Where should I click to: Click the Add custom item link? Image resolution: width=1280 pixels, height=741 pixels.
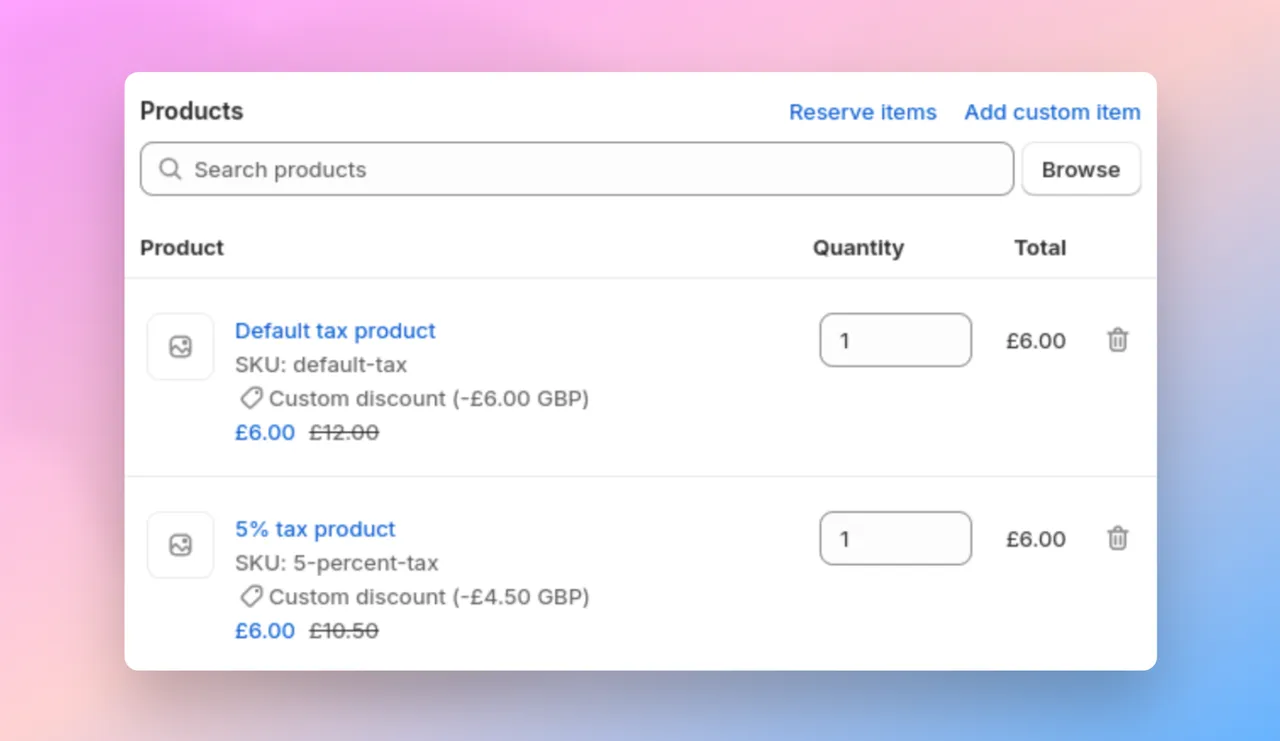coord(1052,112)
